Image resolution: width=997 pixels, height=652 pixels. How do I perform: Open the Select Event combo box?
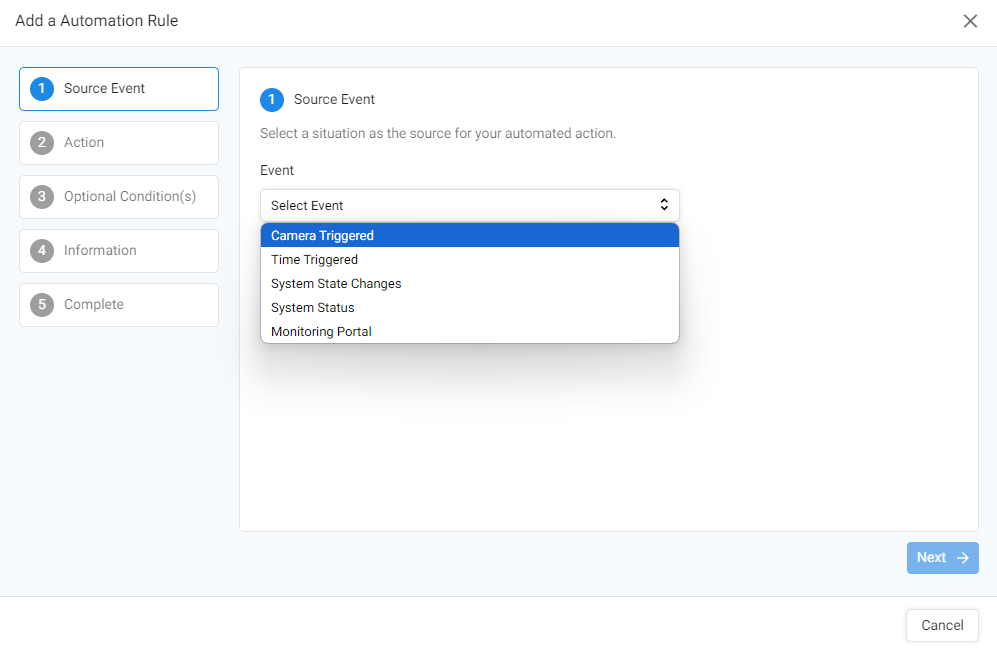coord(469,205)
